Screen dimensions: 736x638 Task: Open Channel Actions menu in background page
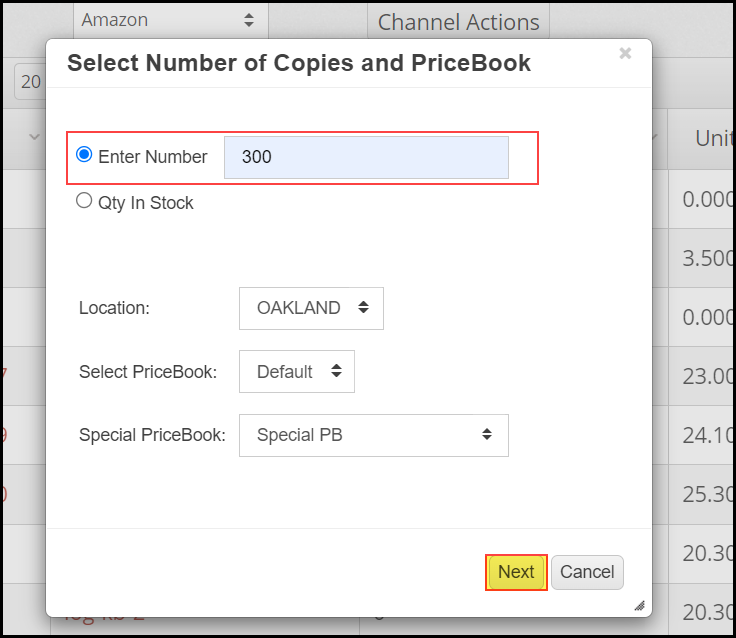click(458, 22)
